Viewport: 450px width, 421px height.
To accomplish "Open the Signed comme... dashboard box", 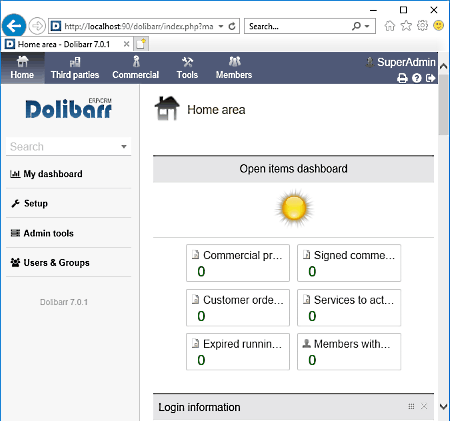I will [349, 263].
